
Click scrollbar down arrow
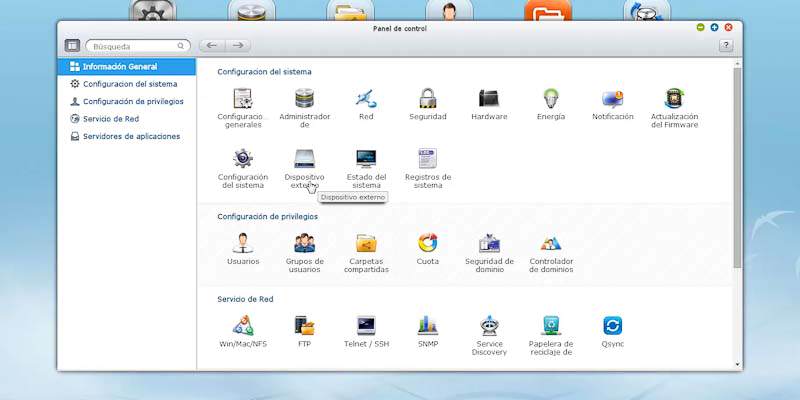tap(737, 364)
